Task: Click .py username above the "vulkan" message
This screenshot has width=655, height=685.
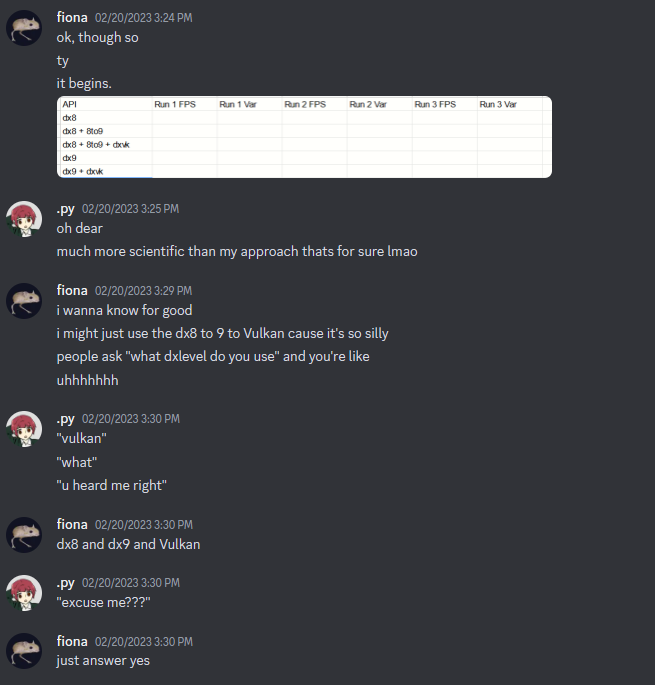Action: [x=66, y=419]
